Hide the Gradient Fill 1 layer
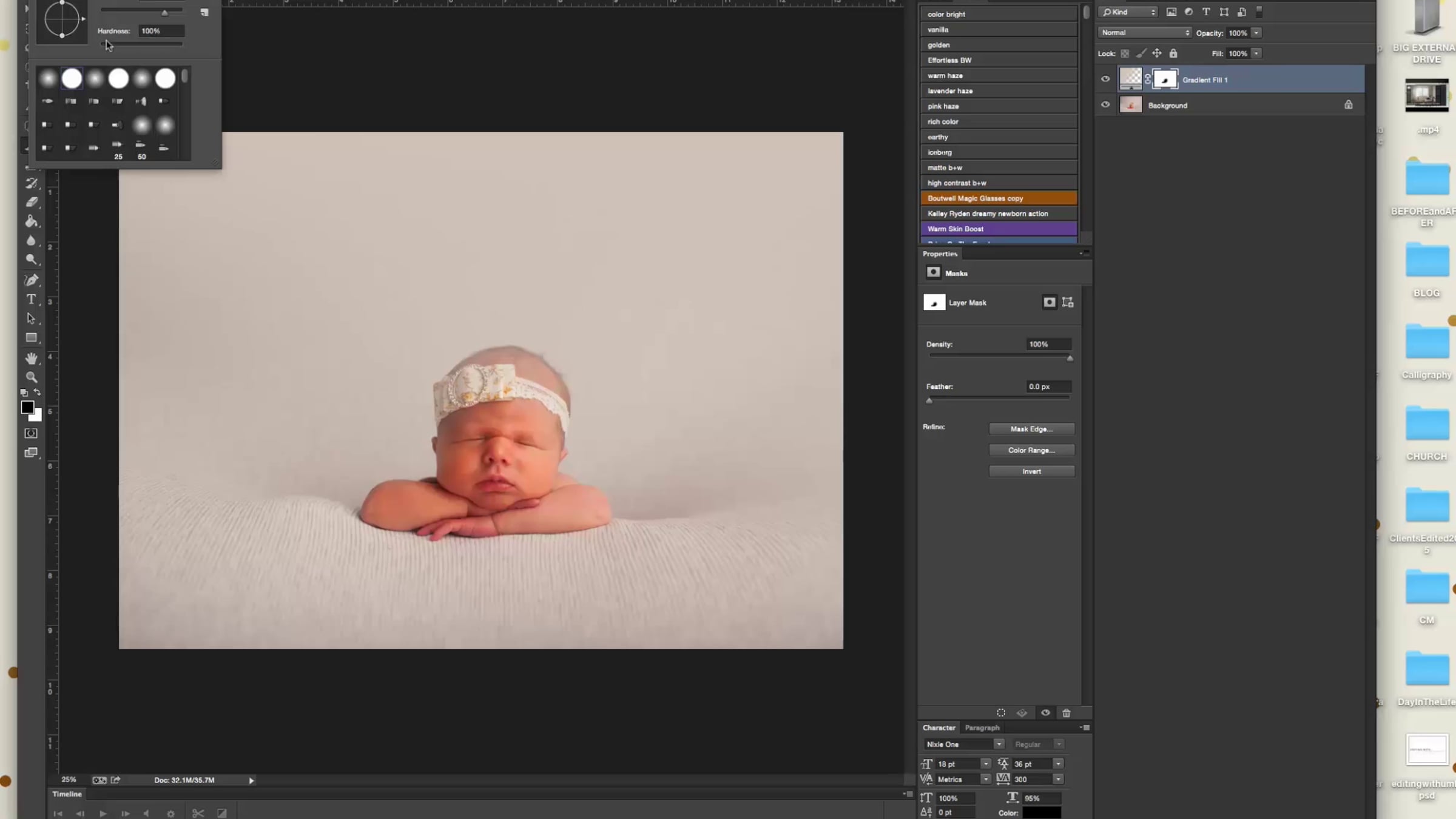 (x=1105, y=79)
